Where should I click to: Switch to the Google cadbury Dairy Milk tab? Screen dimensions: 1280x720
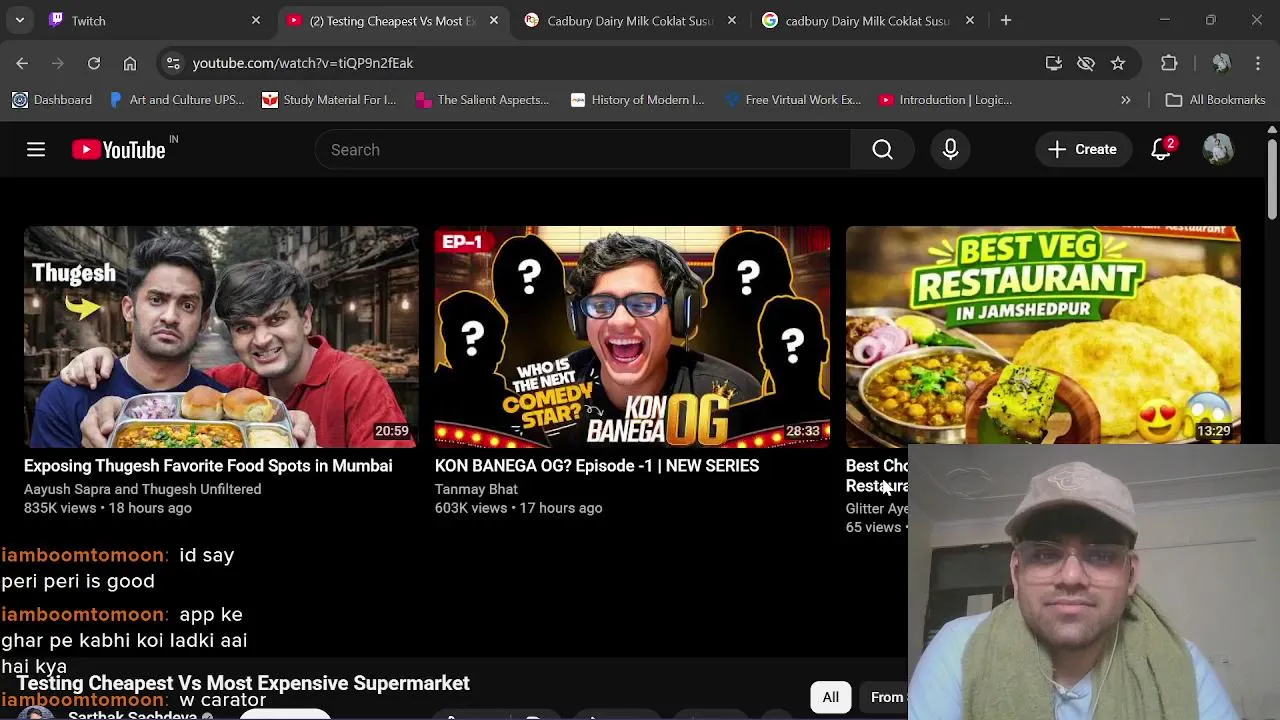tap(868, 20)
